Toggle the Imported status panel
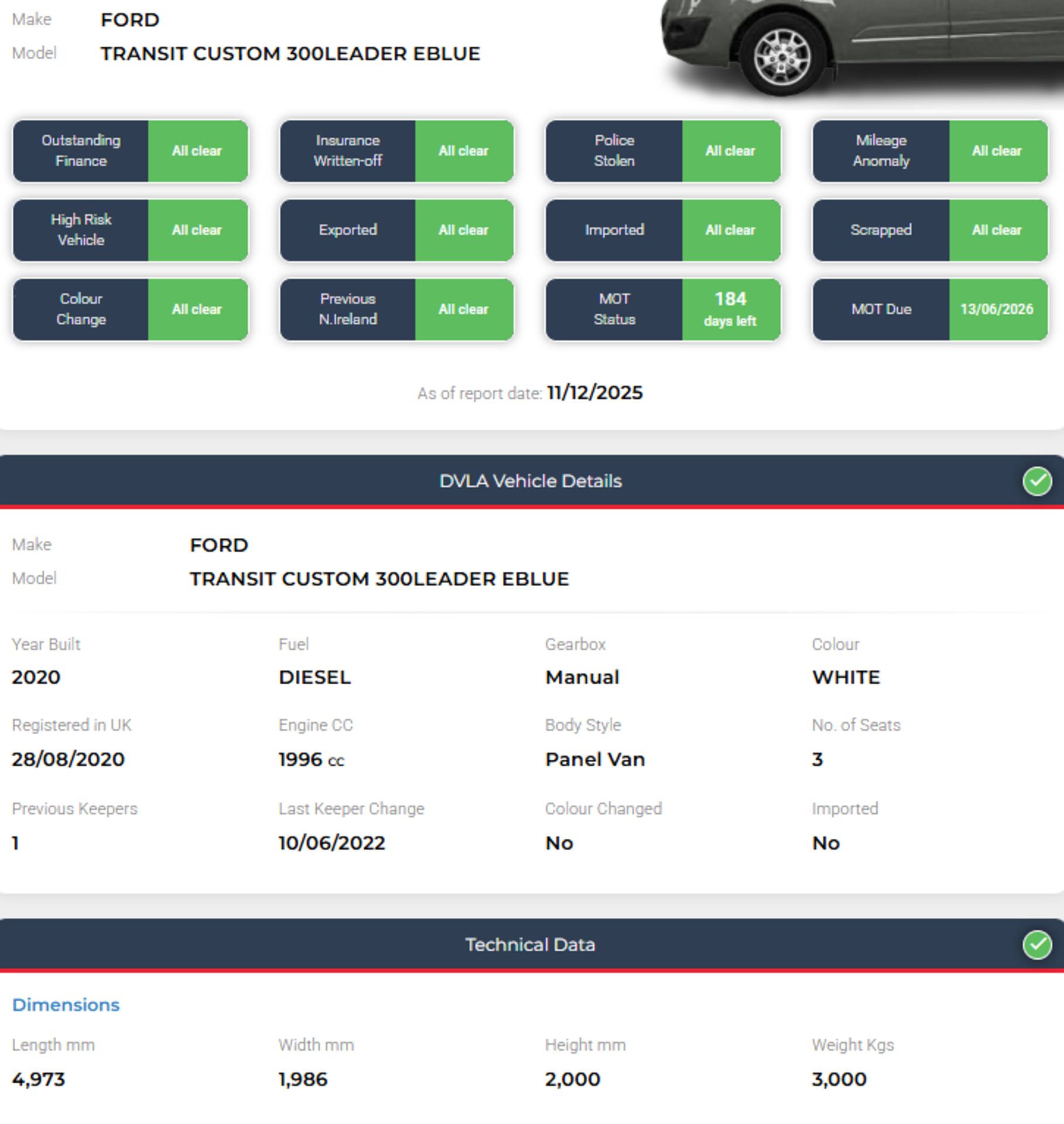 664,231
